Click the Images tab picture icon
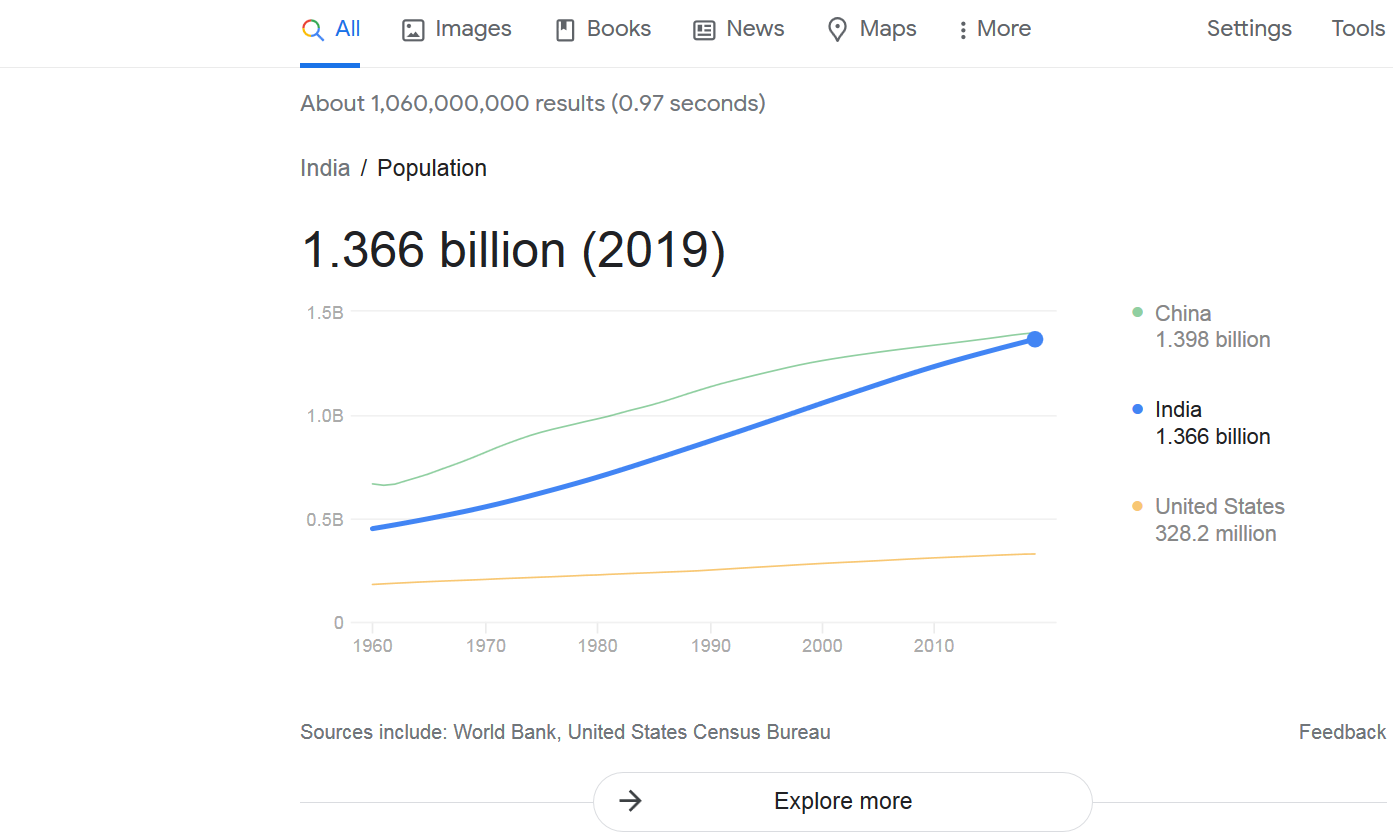This screenshot has width=1393, height=836. (413, 30)
